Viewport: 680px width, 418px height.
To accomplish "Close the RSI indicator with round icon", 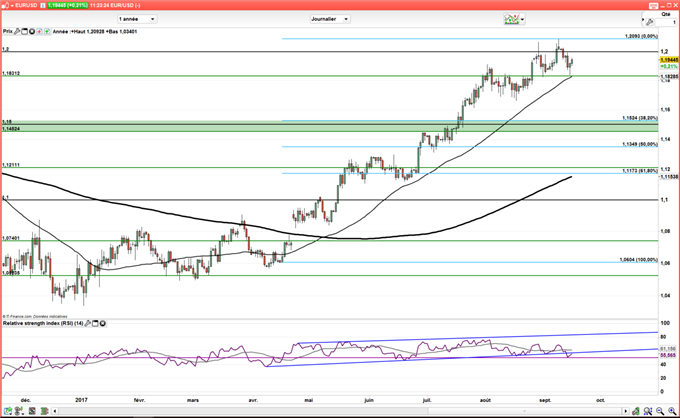I will 103,323.
